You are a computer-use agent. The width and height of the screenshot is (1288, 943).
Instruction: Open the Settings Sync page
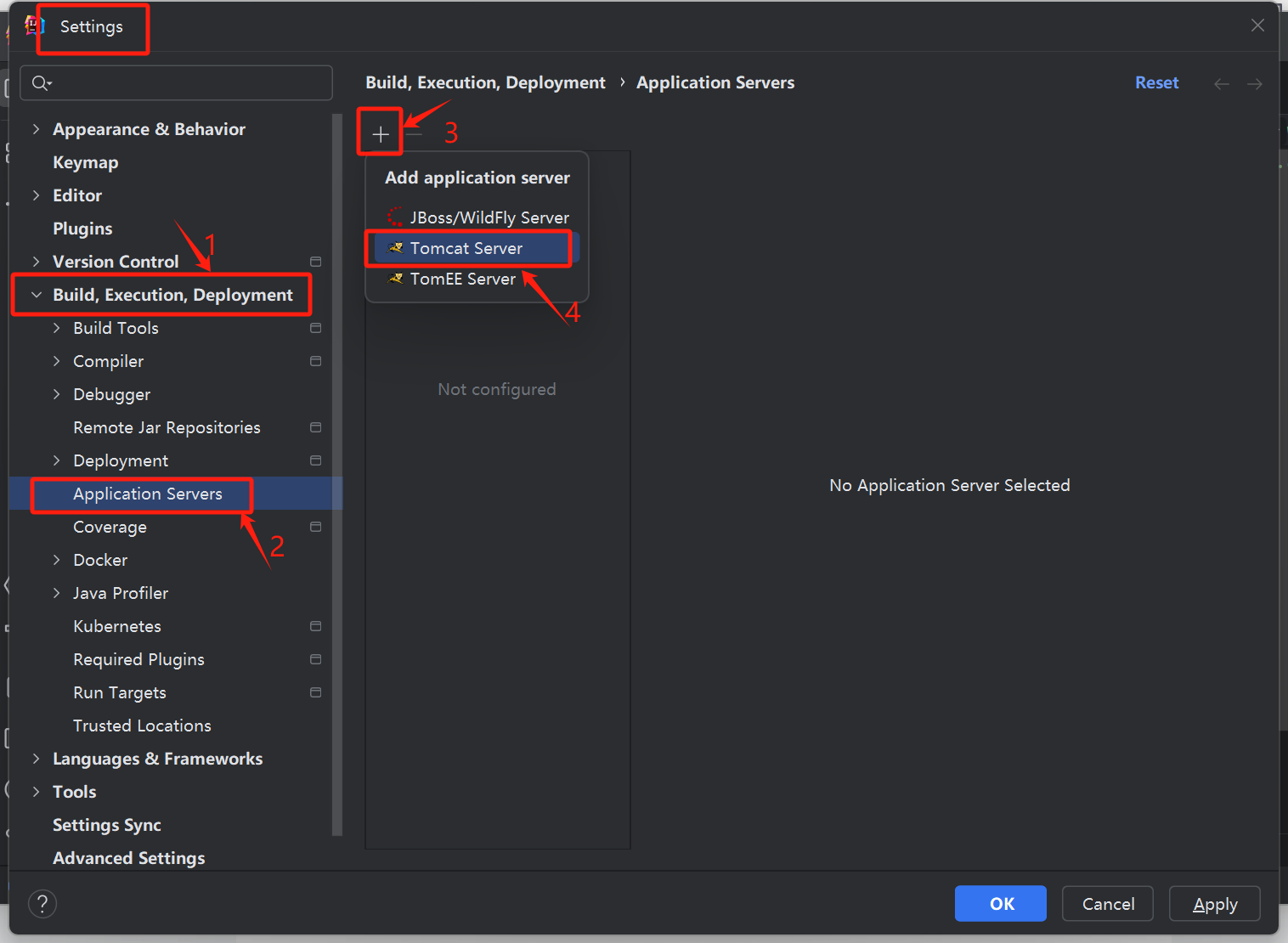[x=107, y=825]
